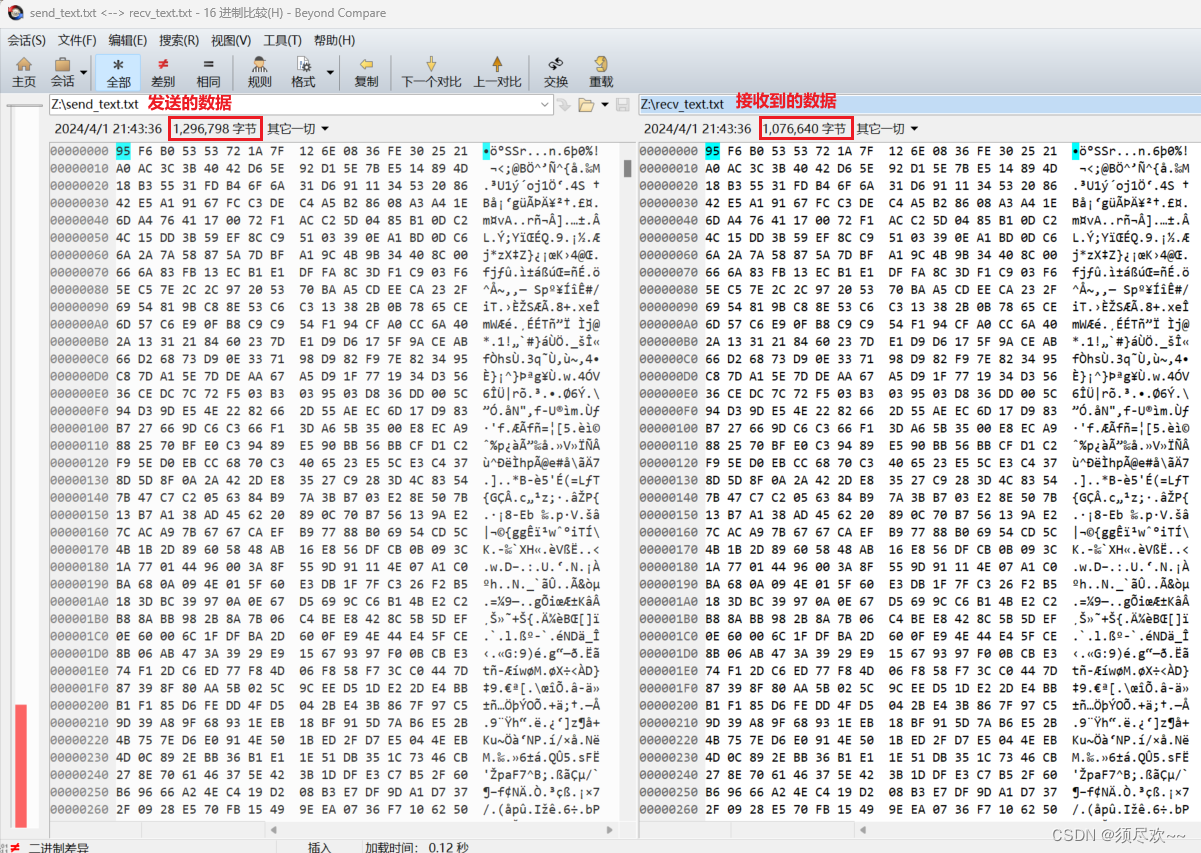
Task: Open the right pane 其它一切 dropdown
Action: tap(888, 129)
